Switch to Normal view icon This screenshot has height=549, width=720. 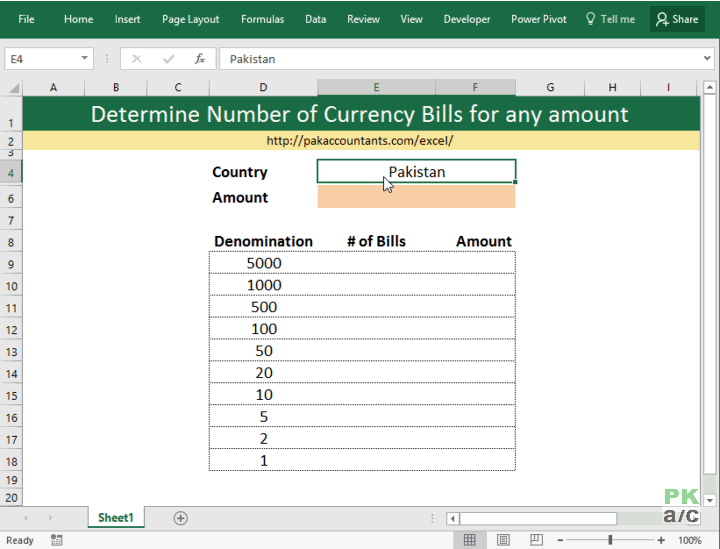pos(469,540)
